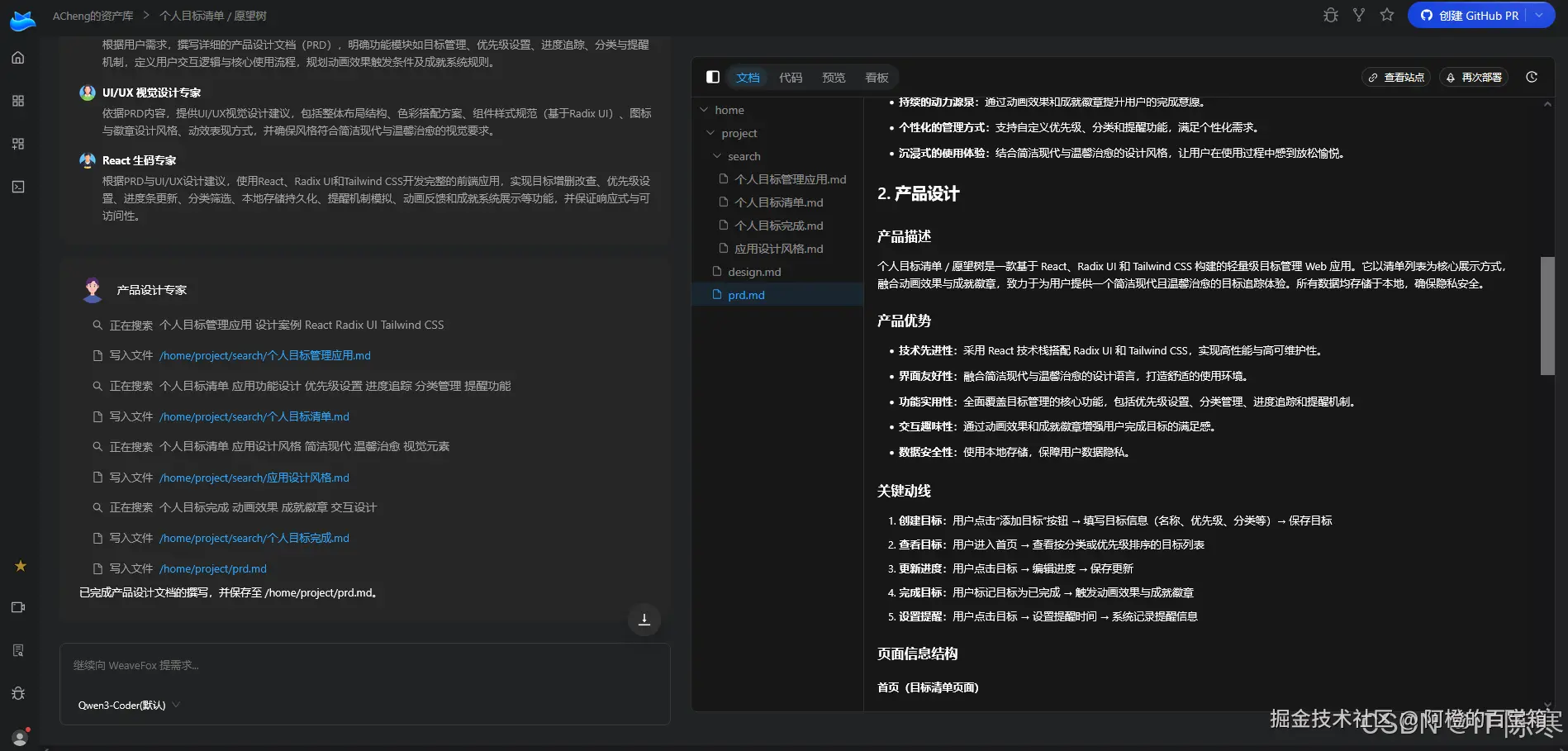Open the terminal icon in the left sidebar

pos(18,187)
